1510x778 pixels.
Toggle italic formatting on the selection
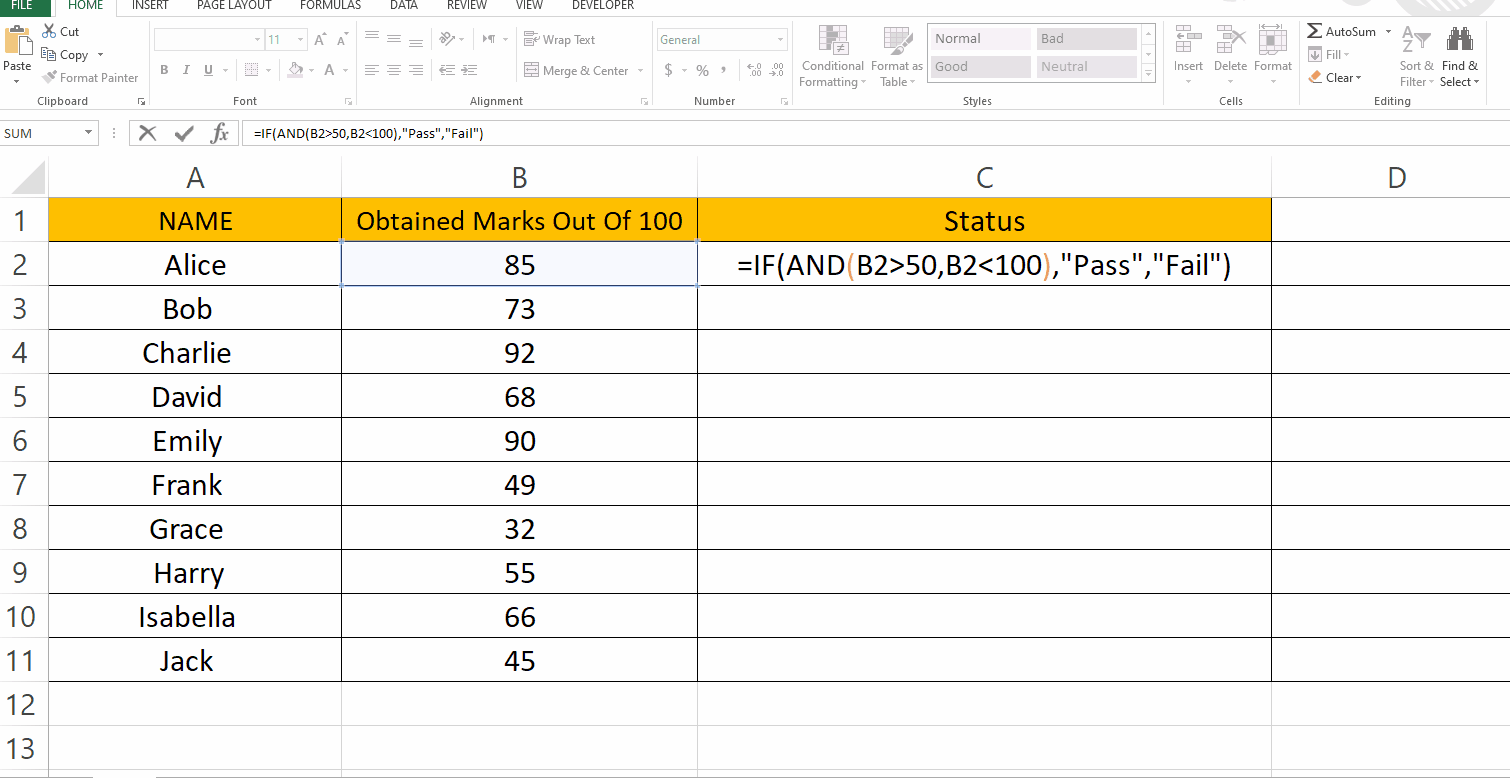pos(184,70)
